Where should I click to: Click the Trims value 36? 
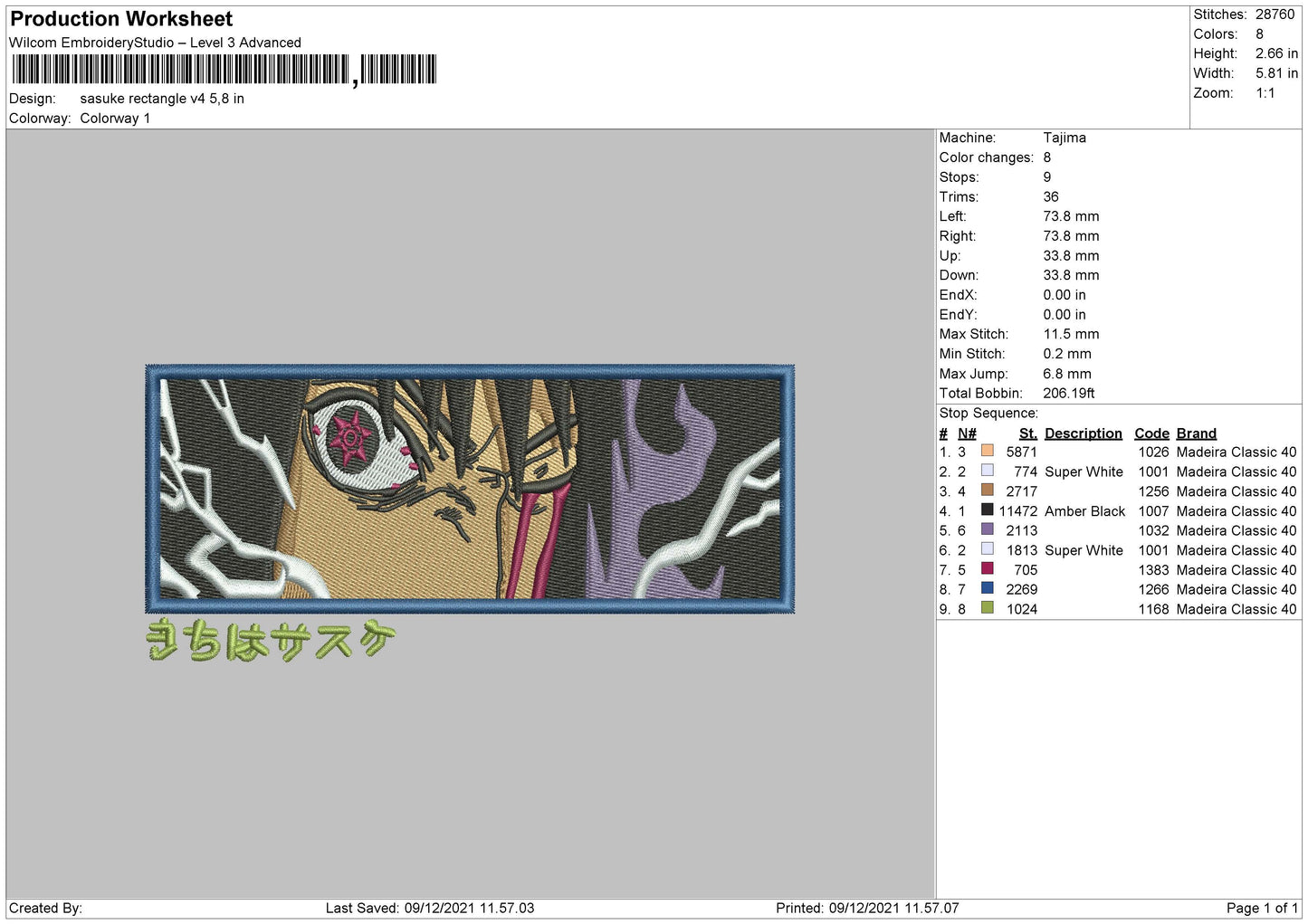click(x=1051, y=197)
